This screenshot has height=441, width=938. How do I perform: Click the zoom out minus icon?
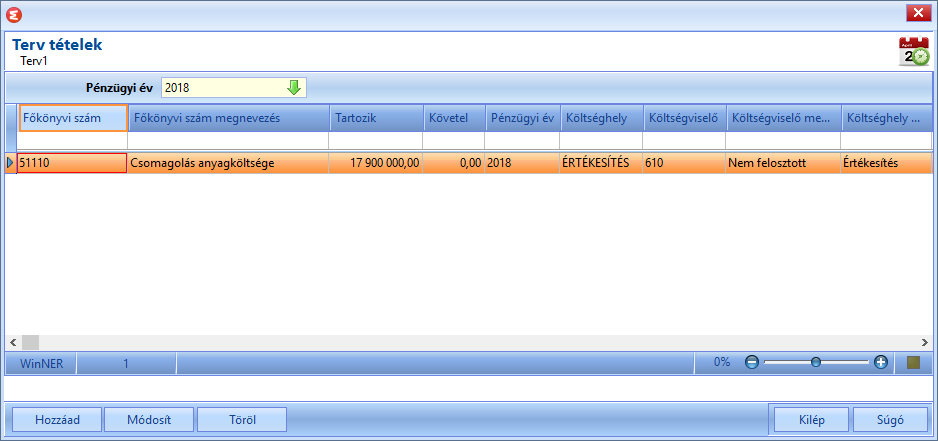click(x=752, y=362)
